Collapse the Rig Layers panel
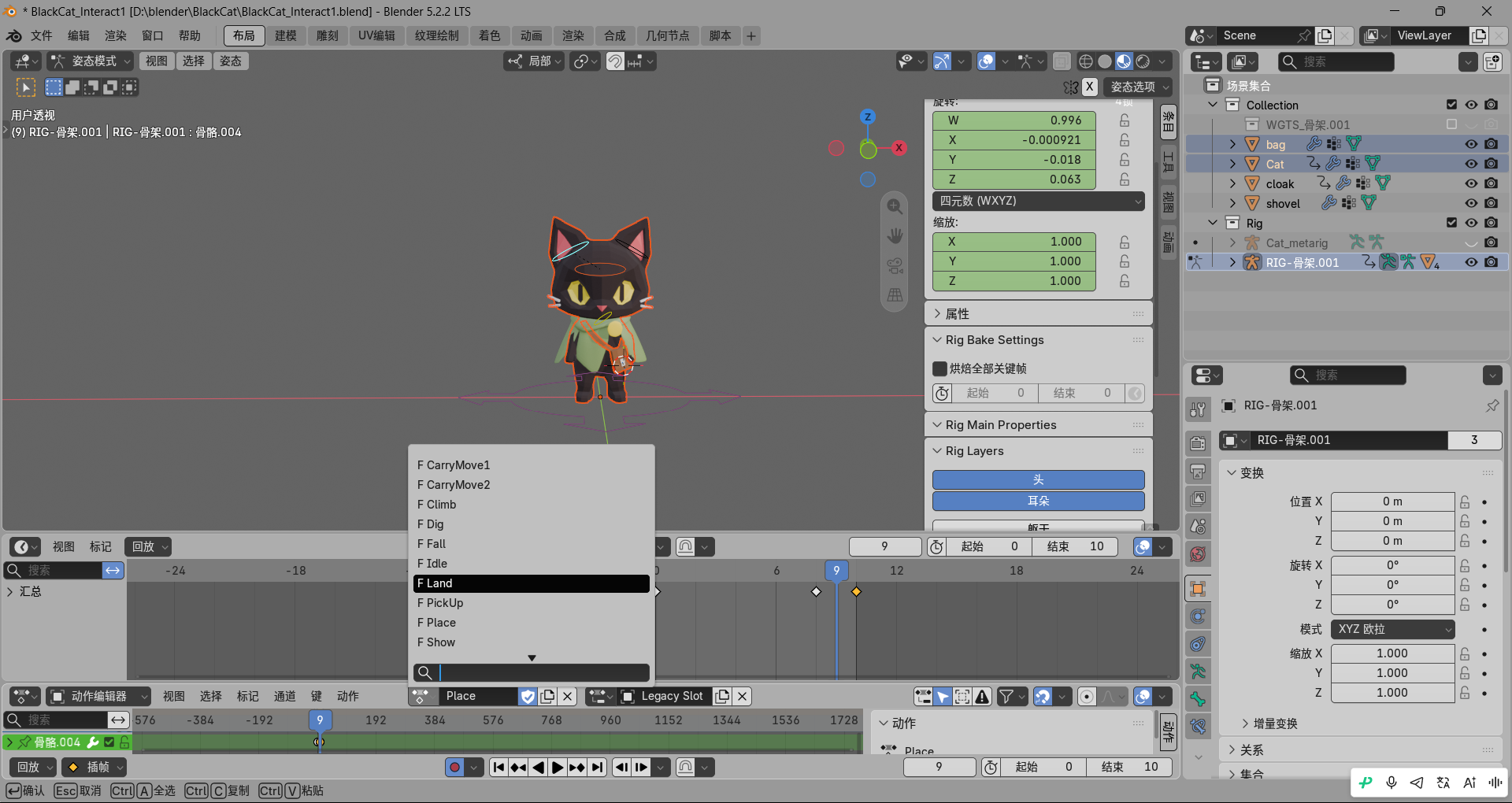The height and width of the screenshot is (803, 1512). [937, 451]
